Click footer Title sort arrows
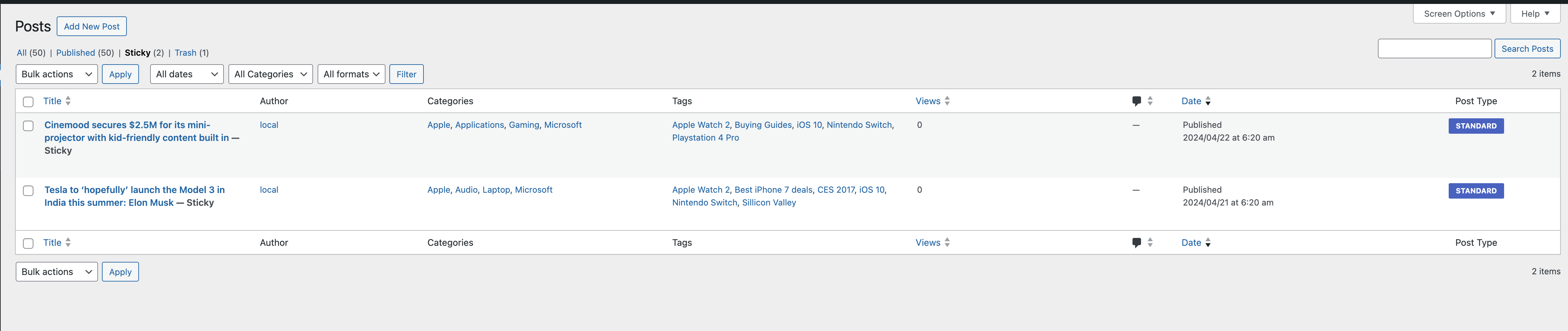Image resolution: width=1568 pixels, height=331 pixels. (x=68, y=243)
